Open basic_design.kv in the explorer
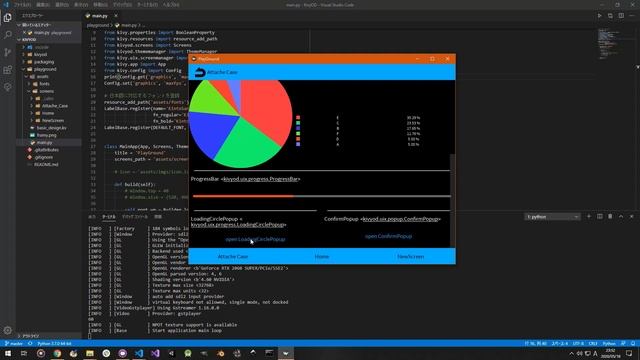640x360 pixels. [51, 128]
